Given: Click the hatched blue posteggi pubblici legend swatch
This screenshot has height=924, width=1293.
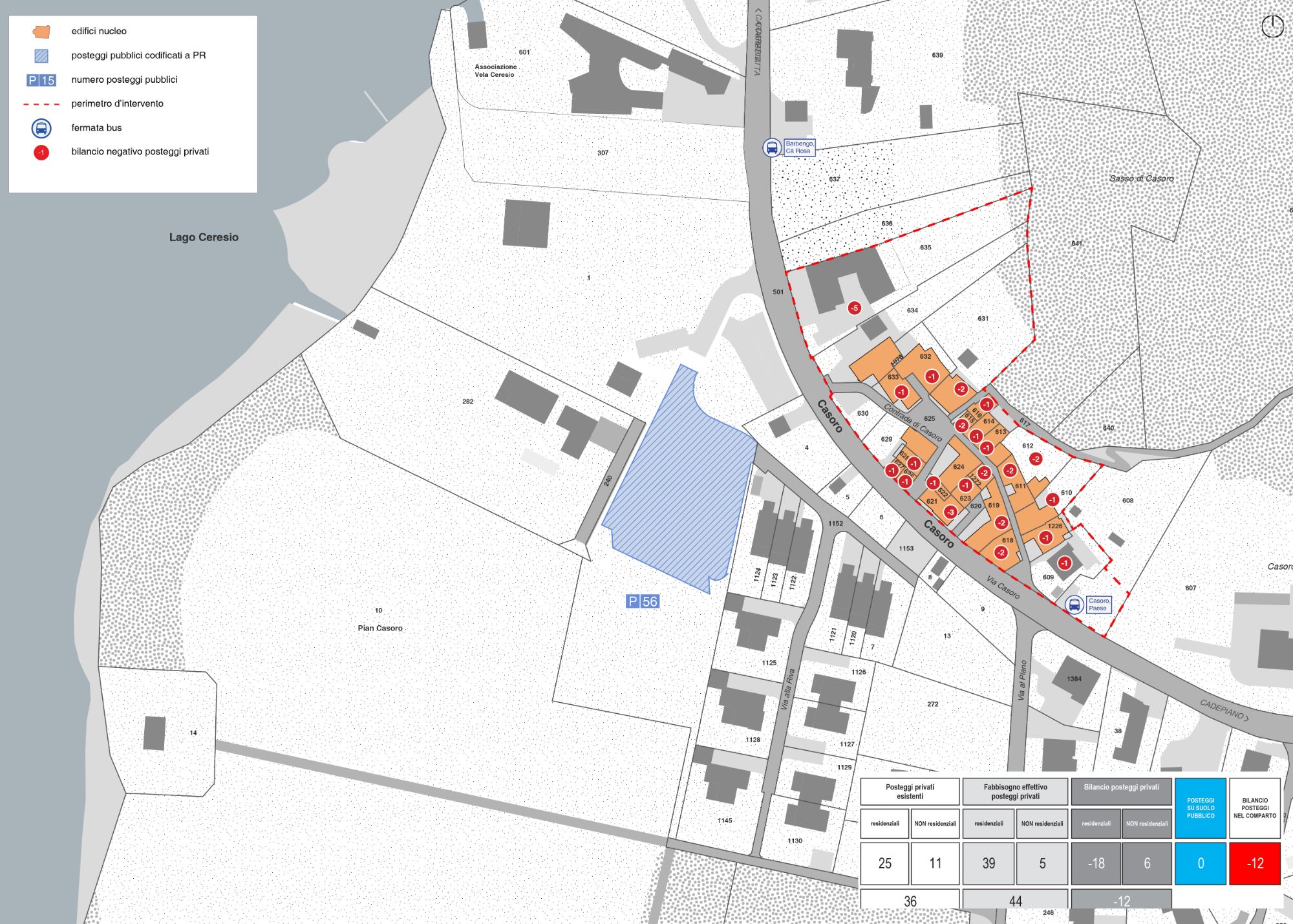Looking at the screenshot, I should [41, 56].
